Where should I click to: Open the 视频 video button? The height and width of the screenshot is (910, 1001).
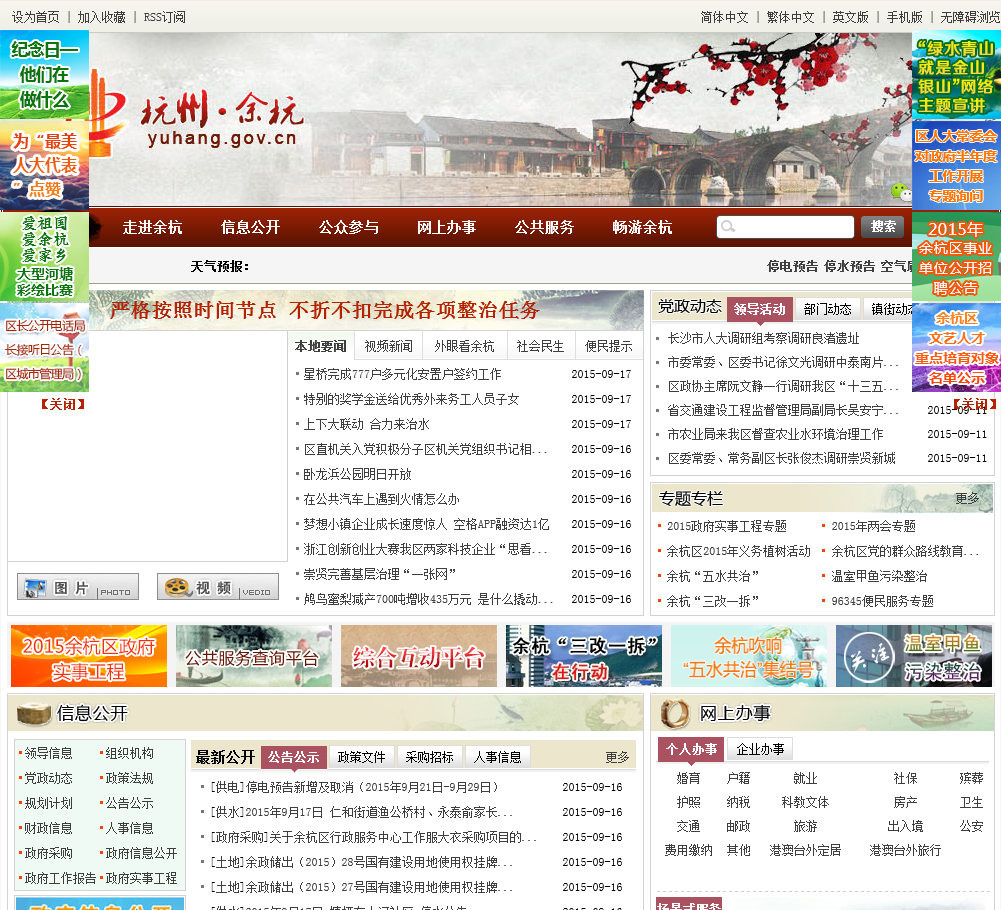pyautogui.click(x=218, y=588)
